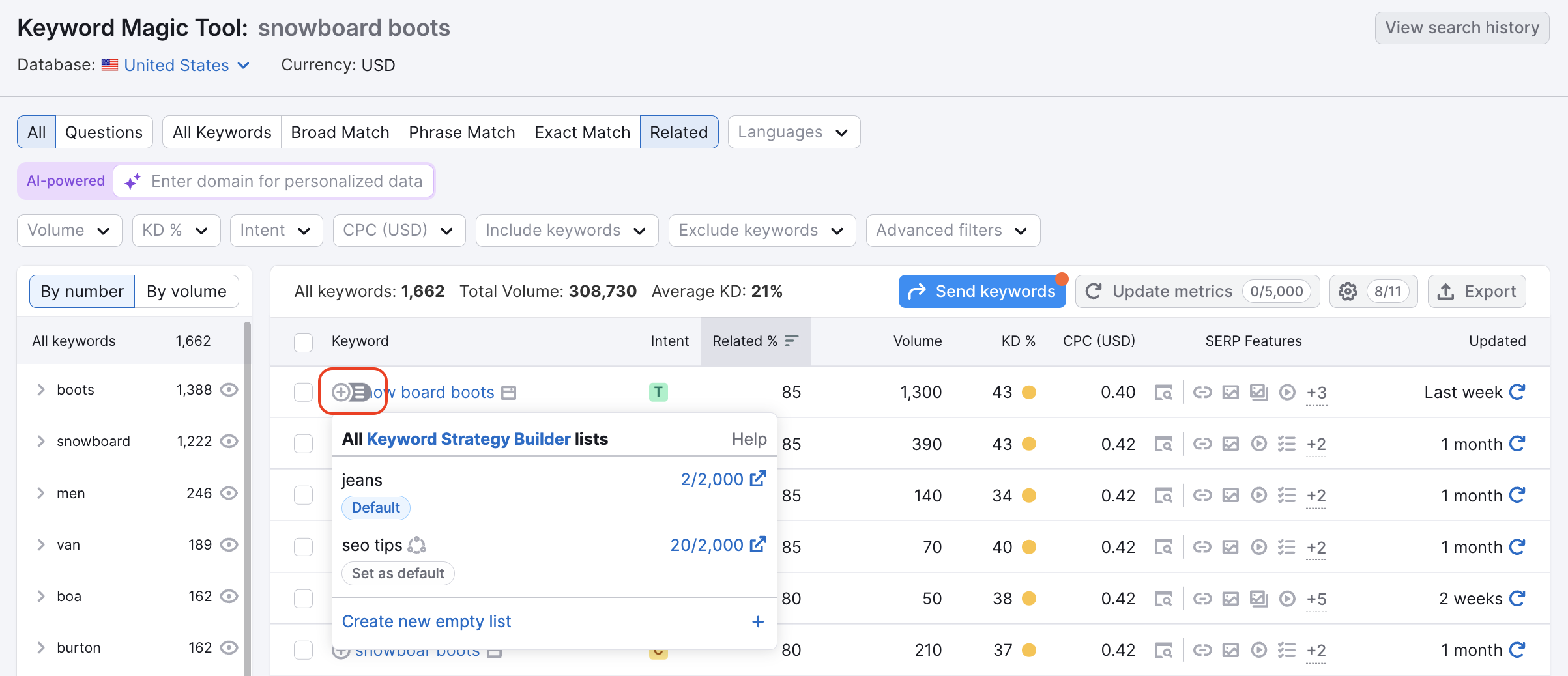Expand the 'burton' keyword group

coord(41,647)
